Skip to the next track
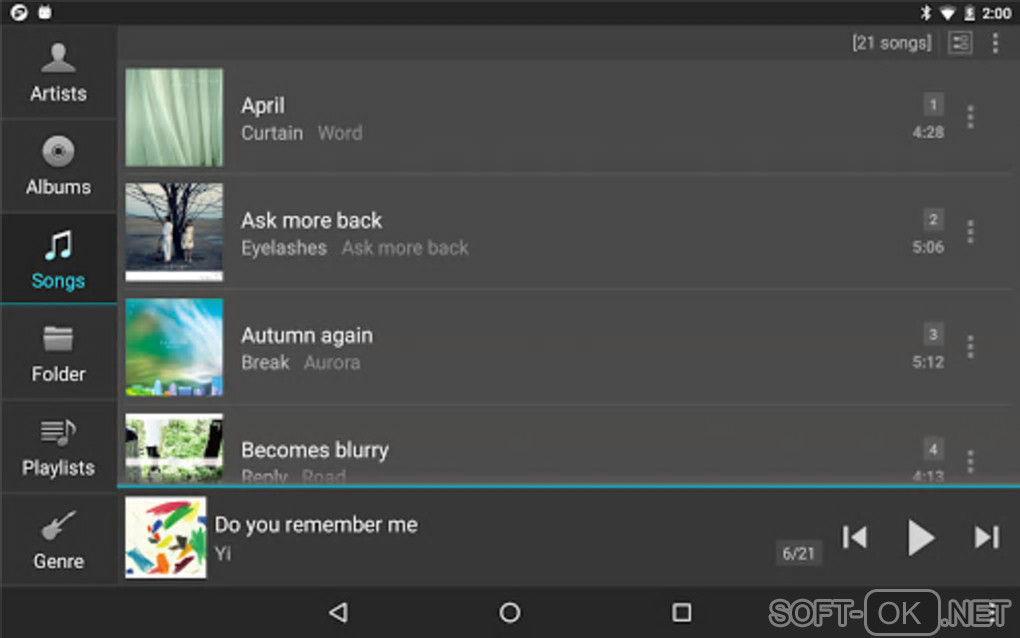This screenshot has height=638, width=1020. tap(986, 537)
